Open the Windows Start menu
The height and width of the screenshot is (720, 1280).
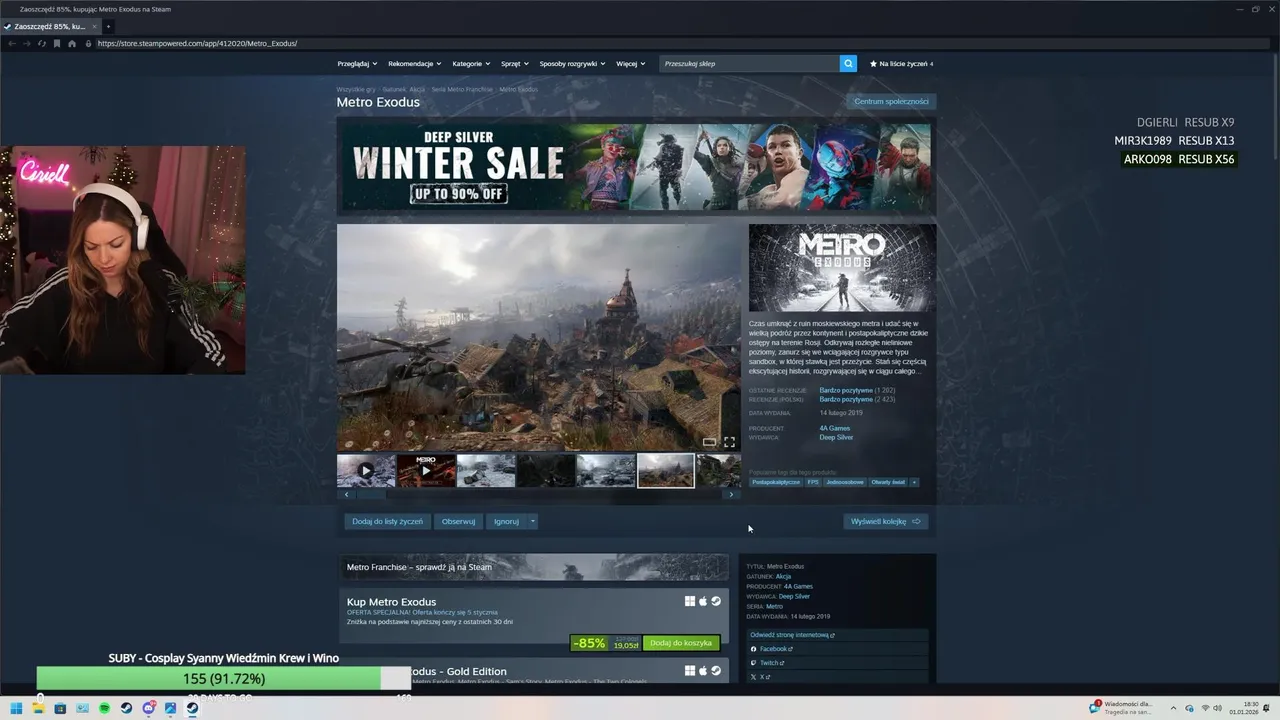click(x=16, y=708)
